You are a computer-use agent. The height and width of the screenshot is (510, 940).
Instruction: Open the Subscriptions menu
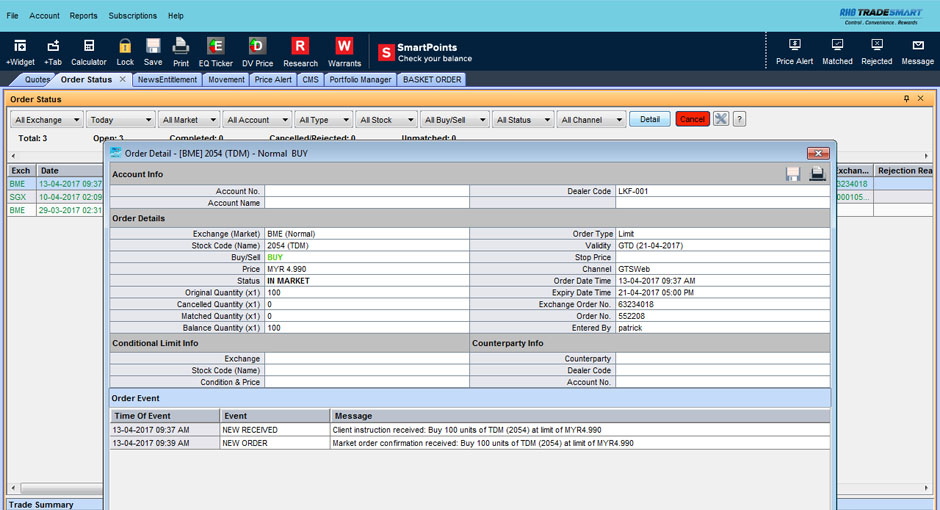(132, 16)
